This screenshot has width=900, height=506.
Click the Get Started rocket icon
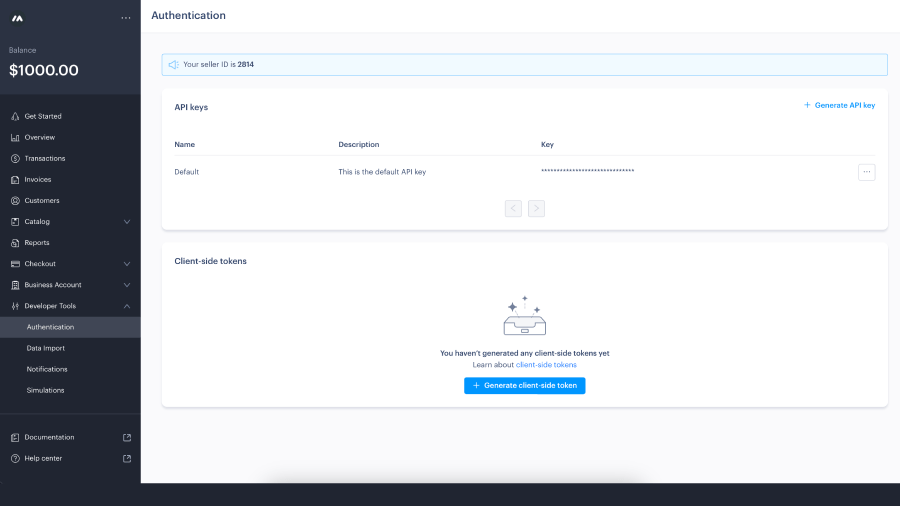15,116
